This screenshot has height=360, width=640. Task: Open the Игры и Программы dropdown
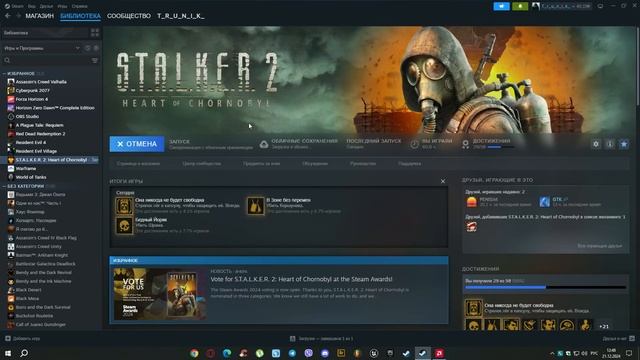point(42,48)
